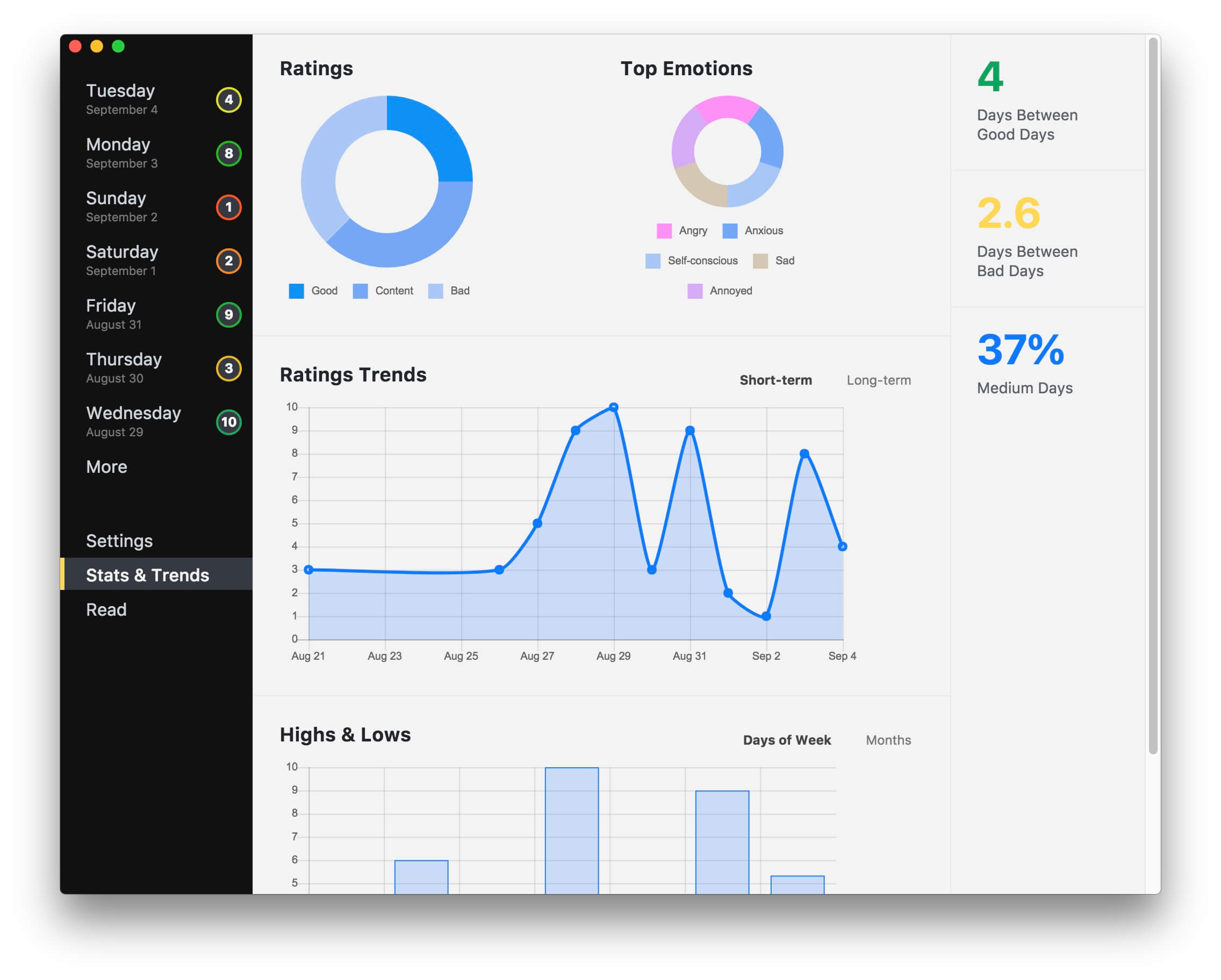
Task: Toggle the Content series in Ratings legend
Action: point(383,291)
